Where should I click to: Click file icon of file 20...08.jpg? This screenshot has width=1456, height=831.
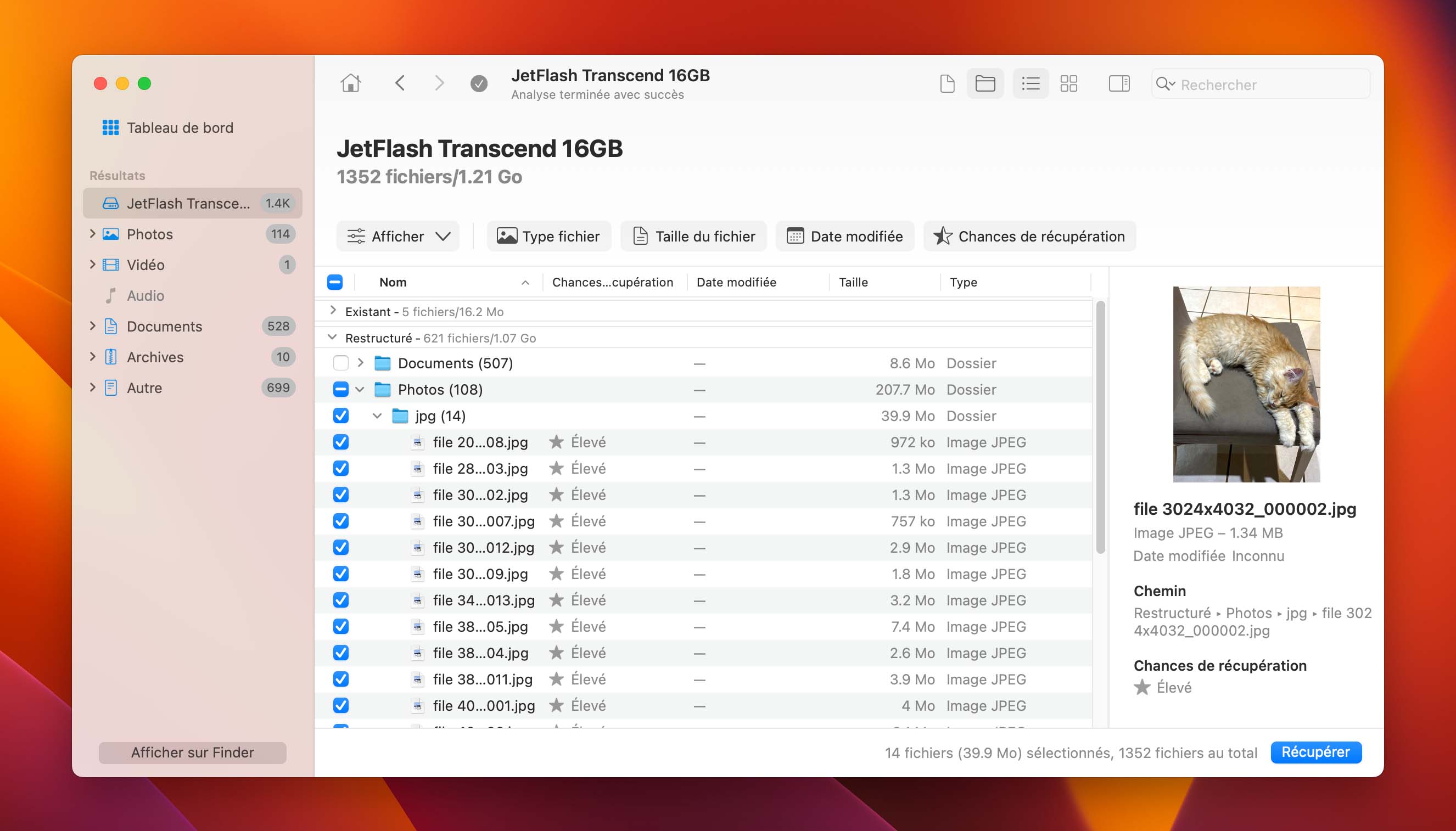pos(418,442)
